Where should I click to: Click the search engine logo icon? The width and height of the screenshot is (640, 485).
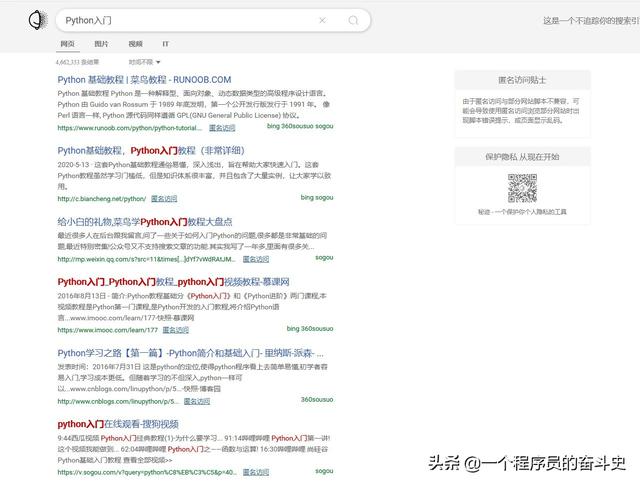click(38, 20)
